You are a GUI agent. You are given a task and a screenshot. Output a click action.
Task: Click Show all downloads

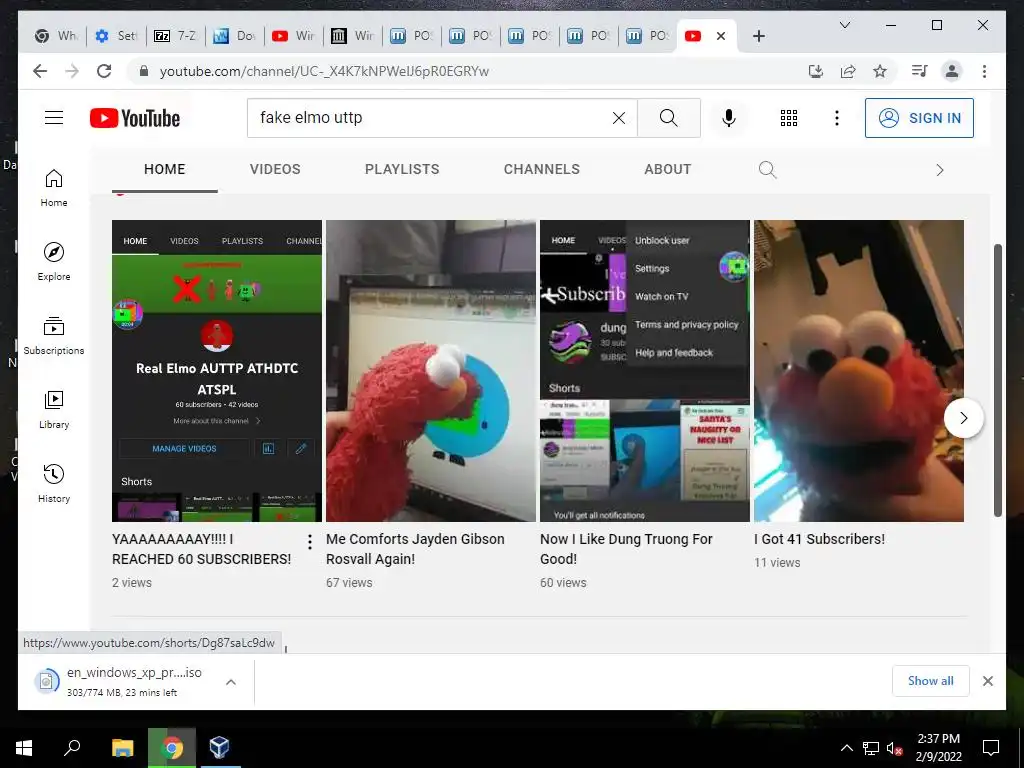(930, 680)
